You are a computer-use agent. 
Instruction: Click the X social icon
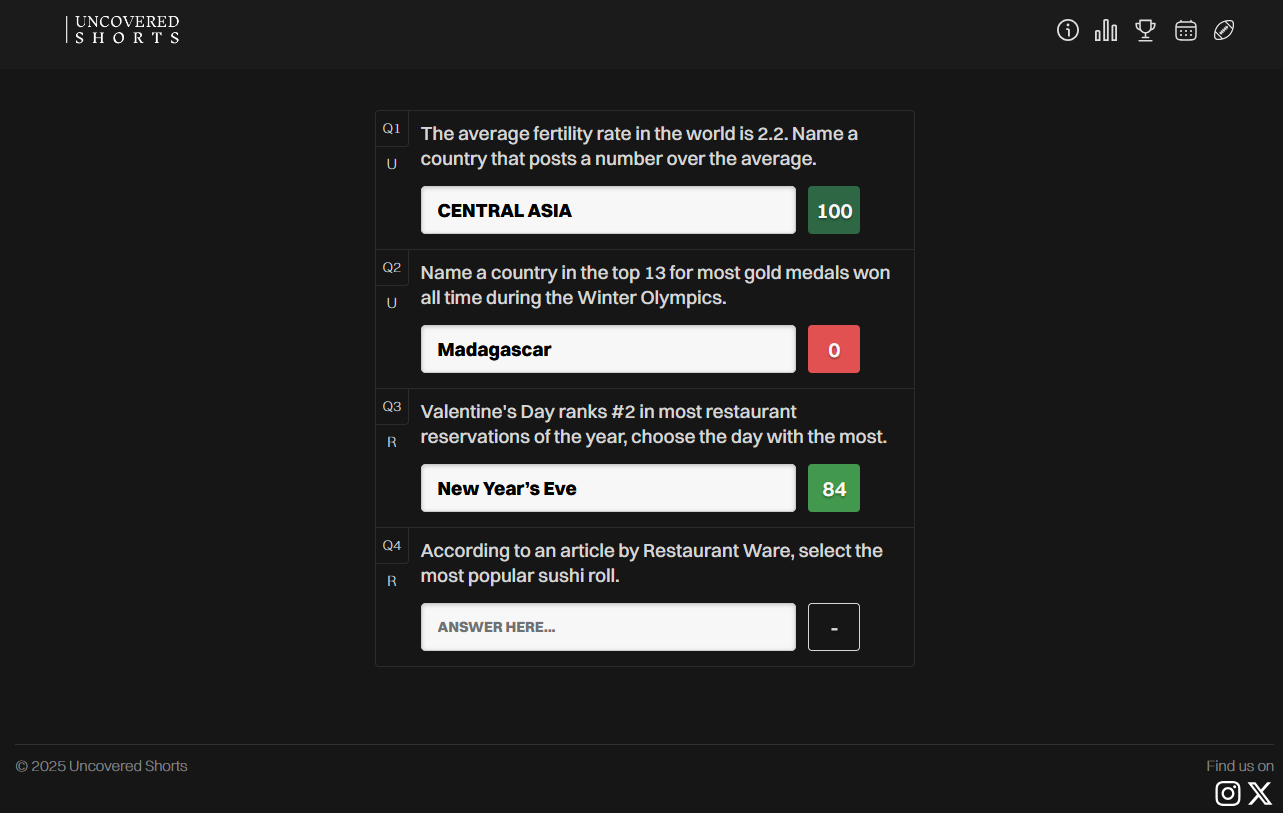(1260, 793)
